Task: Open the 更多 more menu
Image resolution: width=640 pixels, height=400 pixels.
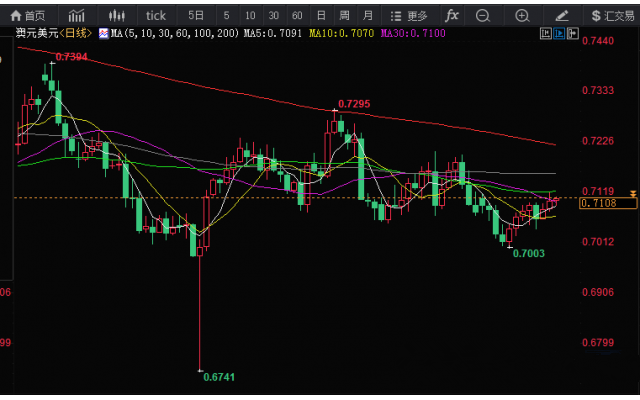Action: (x=409, y=16)
